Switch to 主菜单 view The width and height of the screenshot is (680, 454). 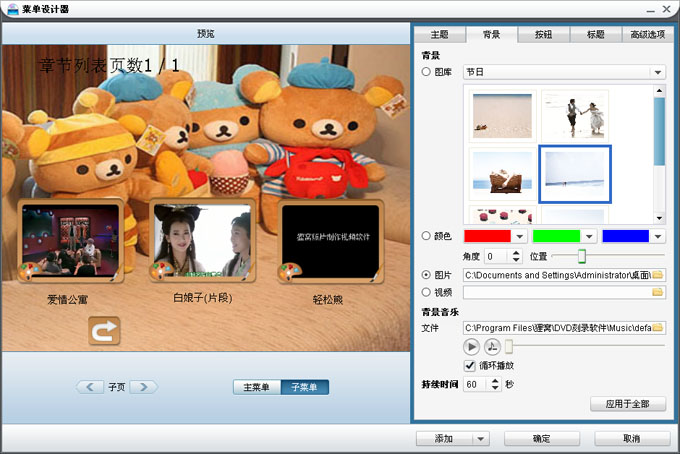pyautogui.click(x=257, y=387)
